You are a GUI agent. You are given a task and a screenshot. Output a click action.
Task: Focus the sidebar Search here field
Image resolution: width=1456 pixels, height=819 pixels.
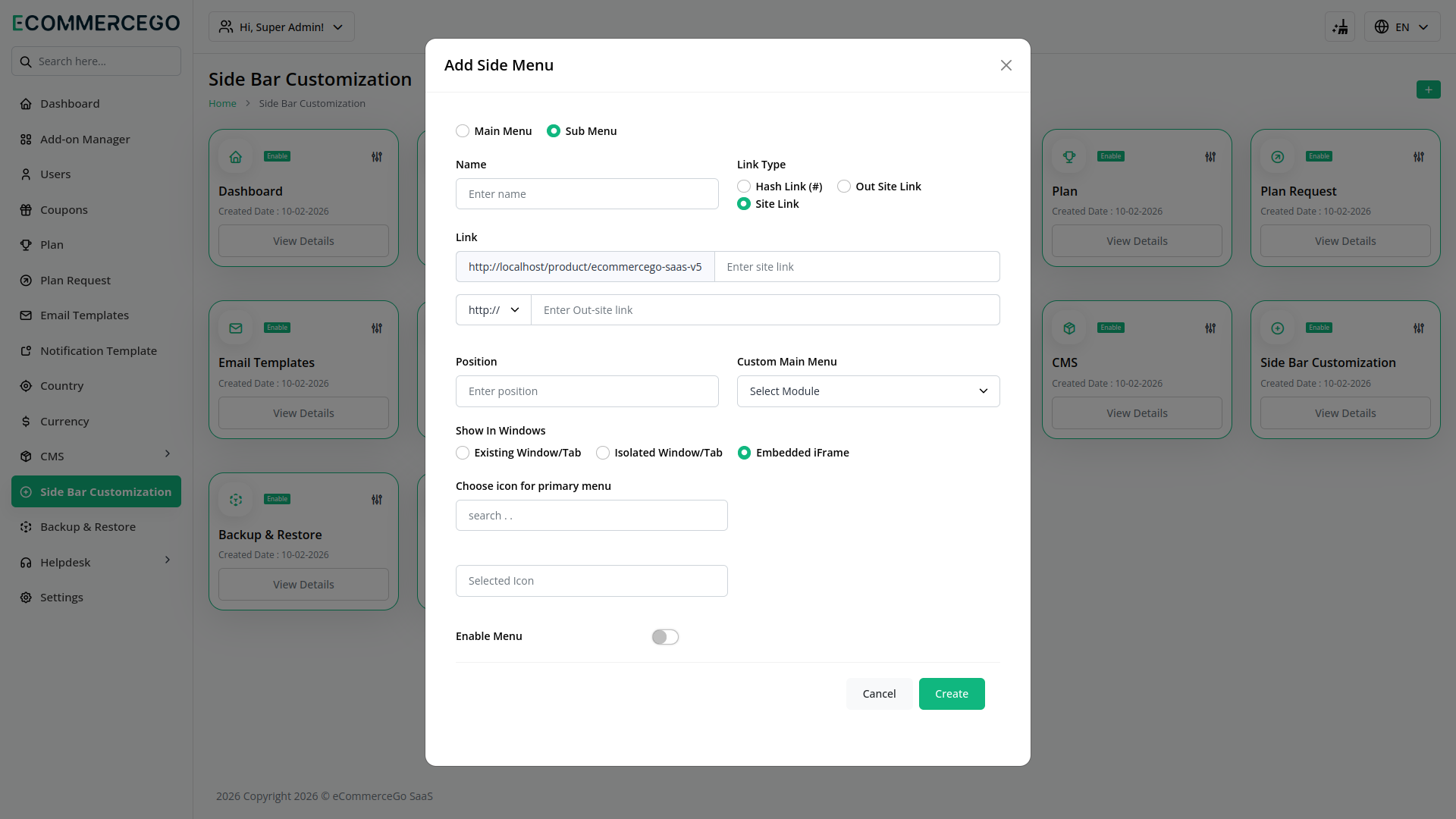coord(96,61)
